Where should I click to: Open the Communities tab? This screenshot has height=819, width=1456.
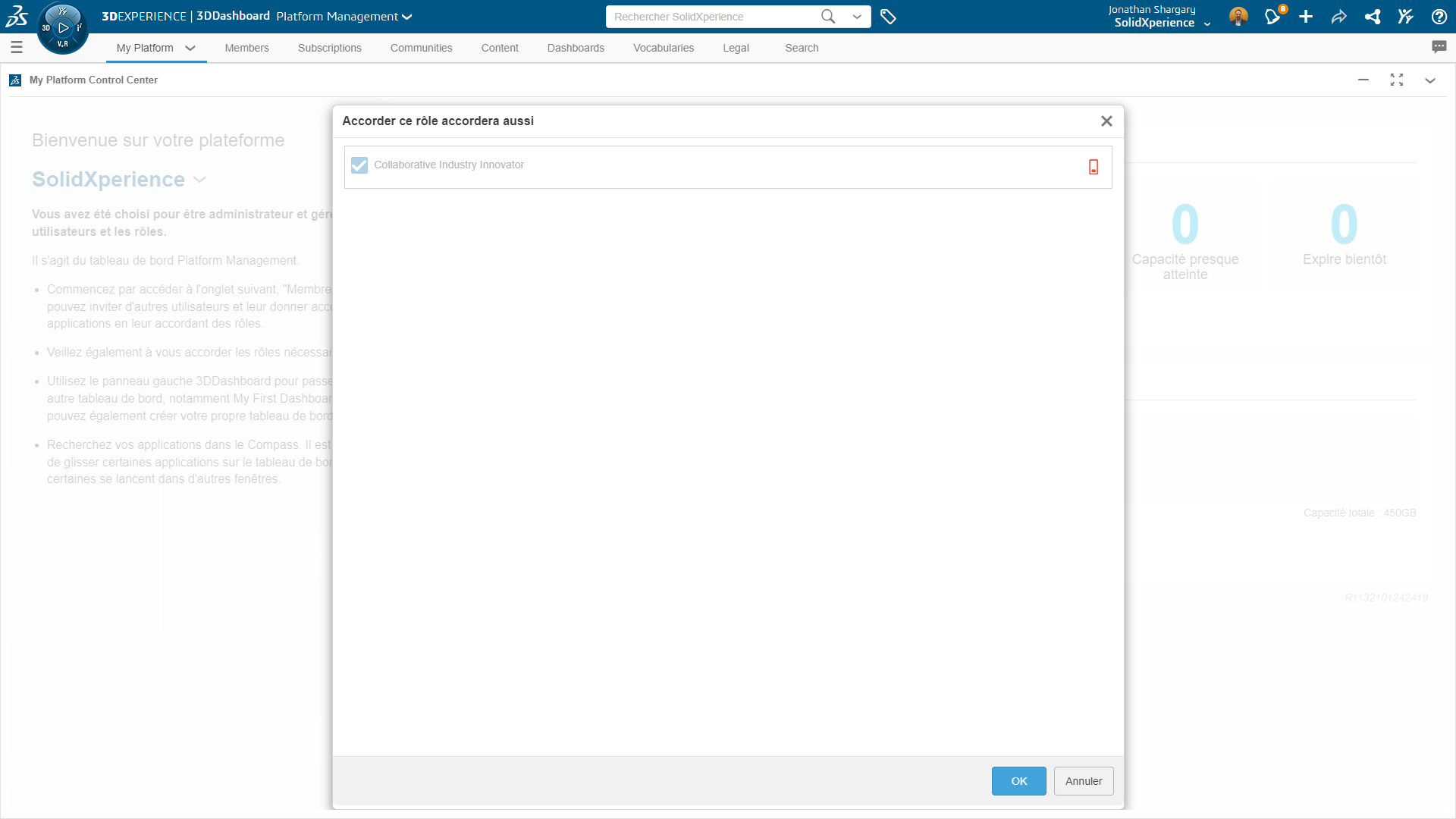point(422,48)
